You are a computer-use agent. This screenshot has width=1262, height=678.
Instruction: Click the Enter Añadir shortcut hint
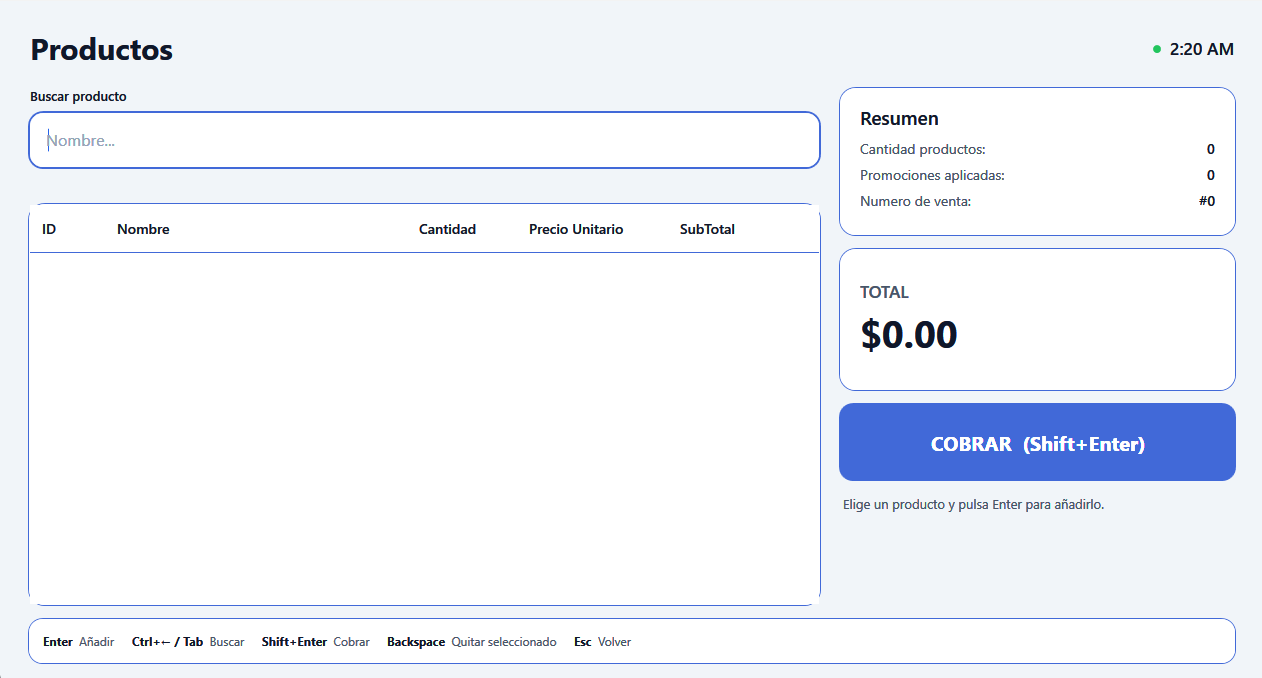79,642
